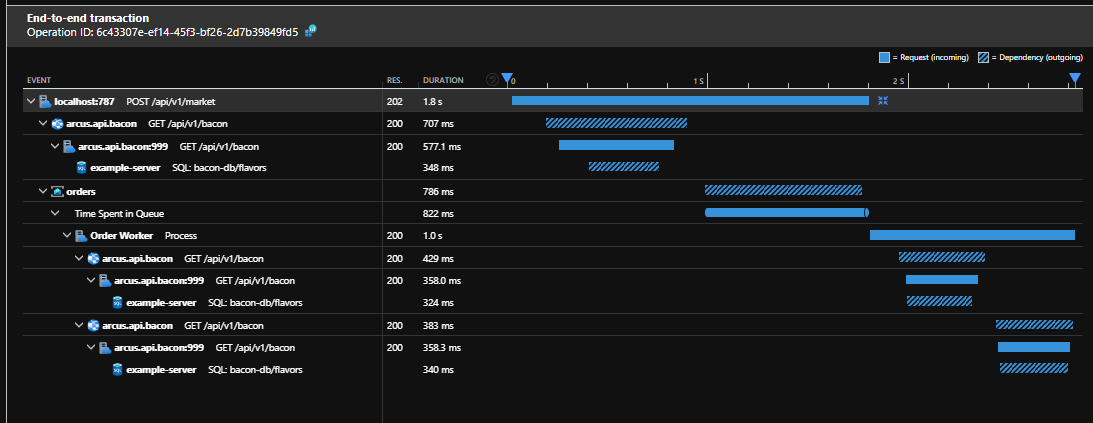Click the last example-server SQL database icon

pos(117,370)
